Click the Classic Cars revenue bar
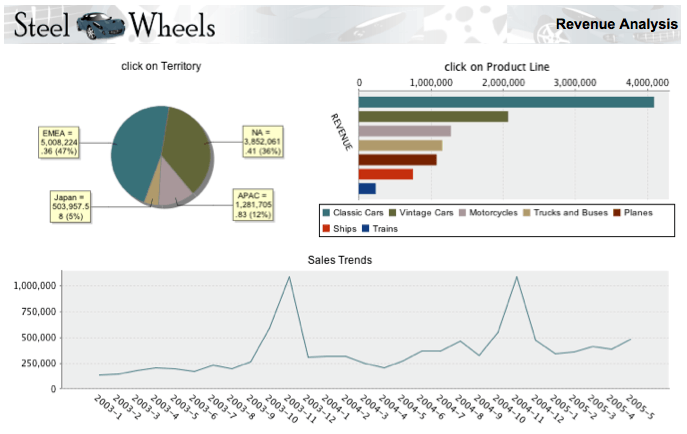The image size is (687, 434). point(506,102)
